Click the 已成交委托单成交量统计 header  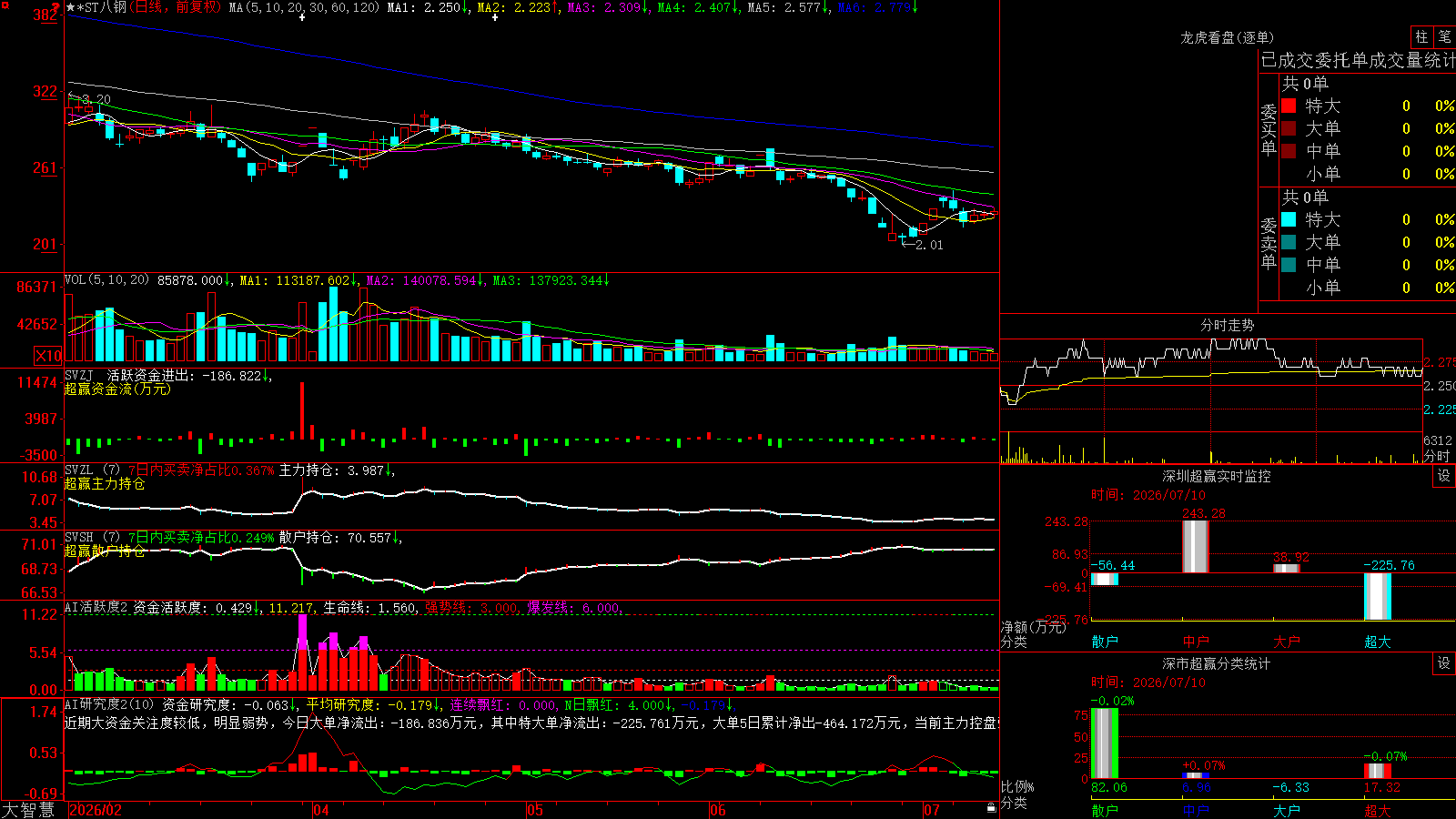[x=1358, y=60]
